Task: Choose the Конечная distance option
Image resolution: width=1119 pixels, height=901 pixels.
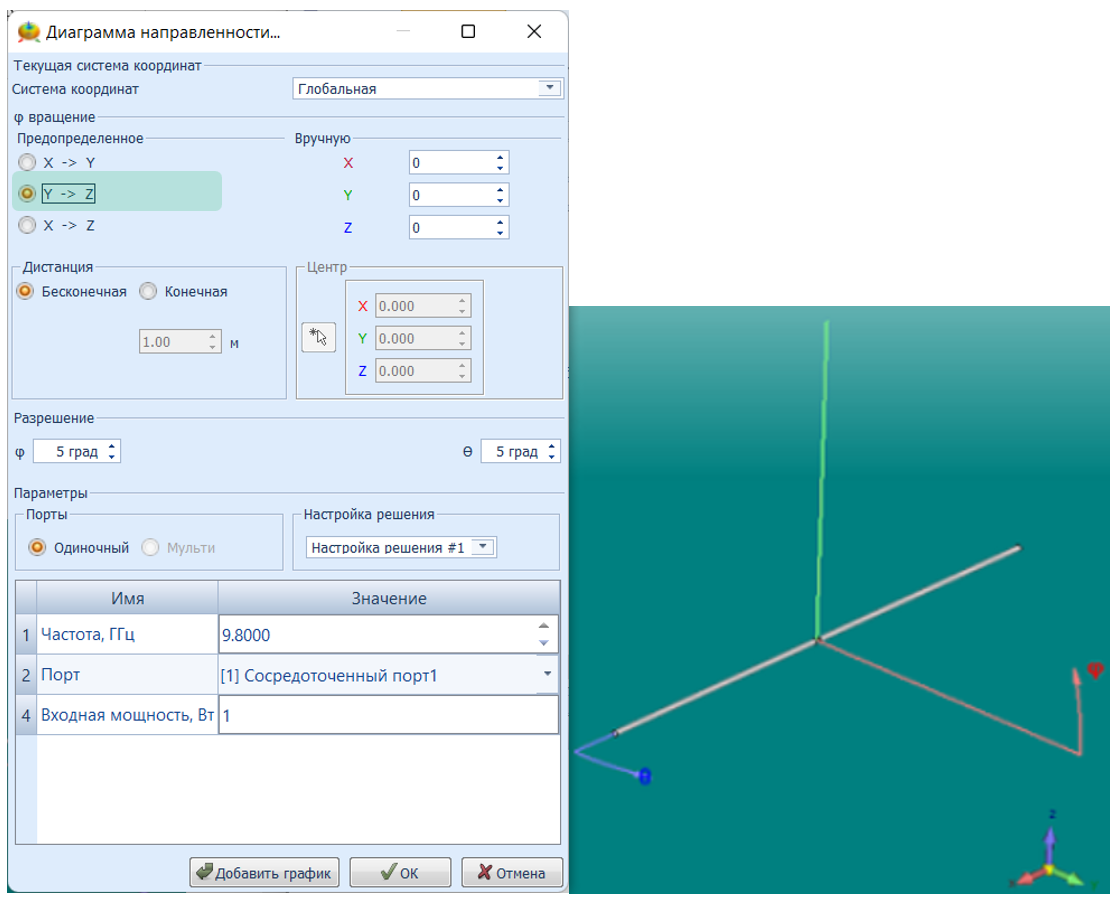Action: [149, 292]
